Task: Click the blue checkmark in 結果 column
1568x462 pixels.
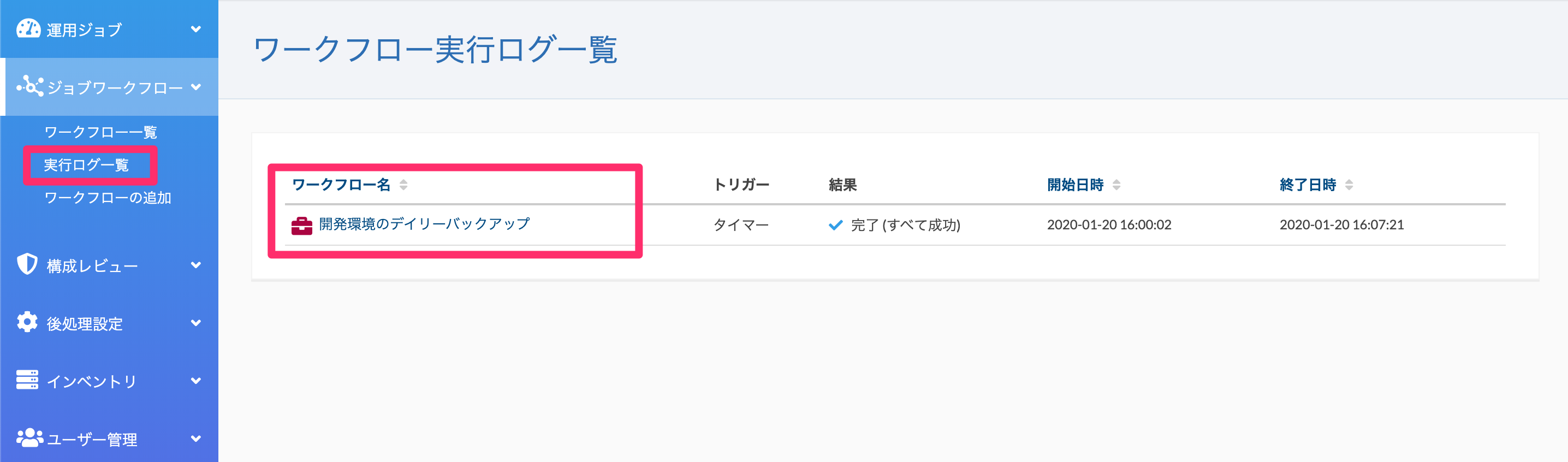Action: point(836,225)
